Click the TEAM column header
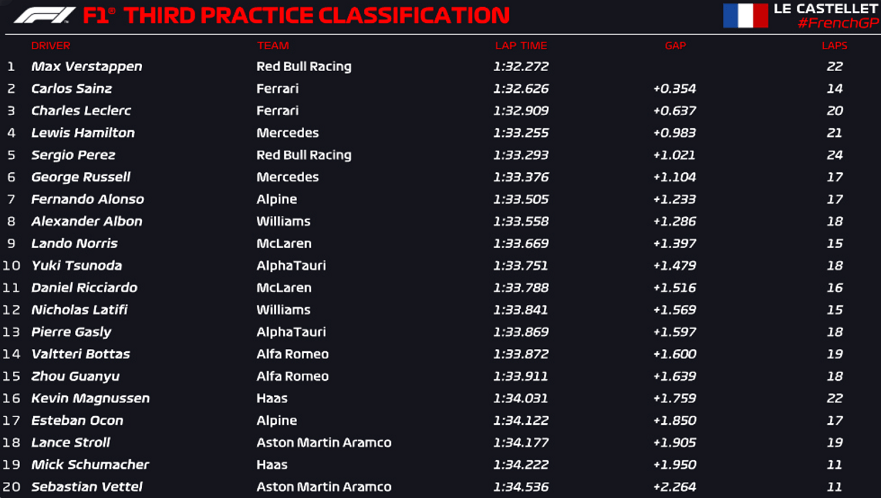This screenshot has width=881, height=498. (x=273, y=46)
